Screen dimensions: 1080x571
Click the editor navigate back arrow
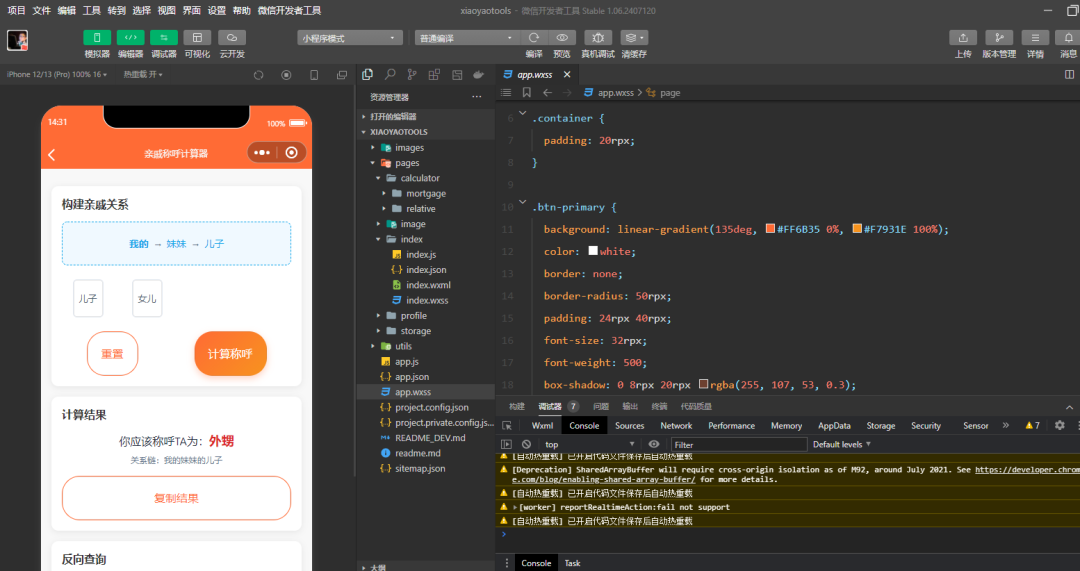click(x=547, y=92)
